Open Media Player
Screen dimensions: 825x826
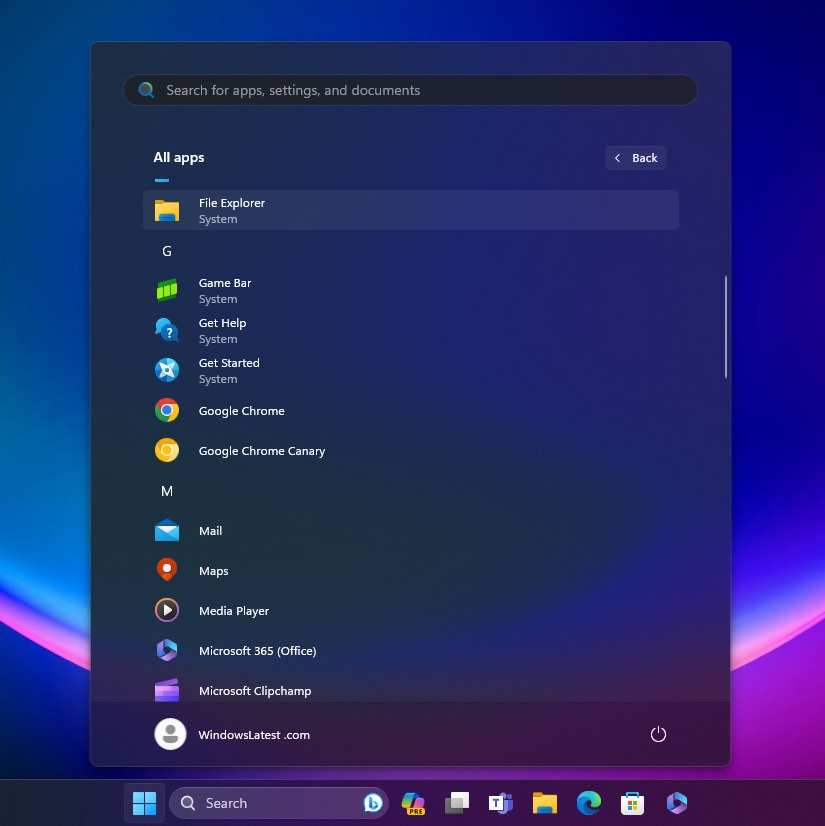pos(233,611)
